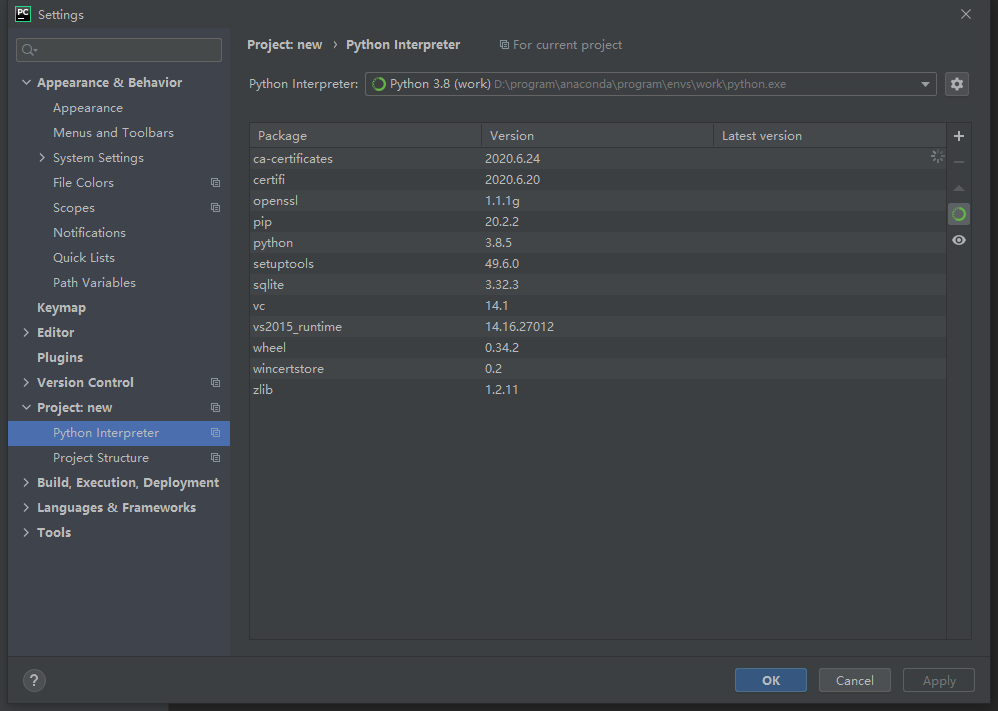Click the Cancel button

[x=854, y=680]
